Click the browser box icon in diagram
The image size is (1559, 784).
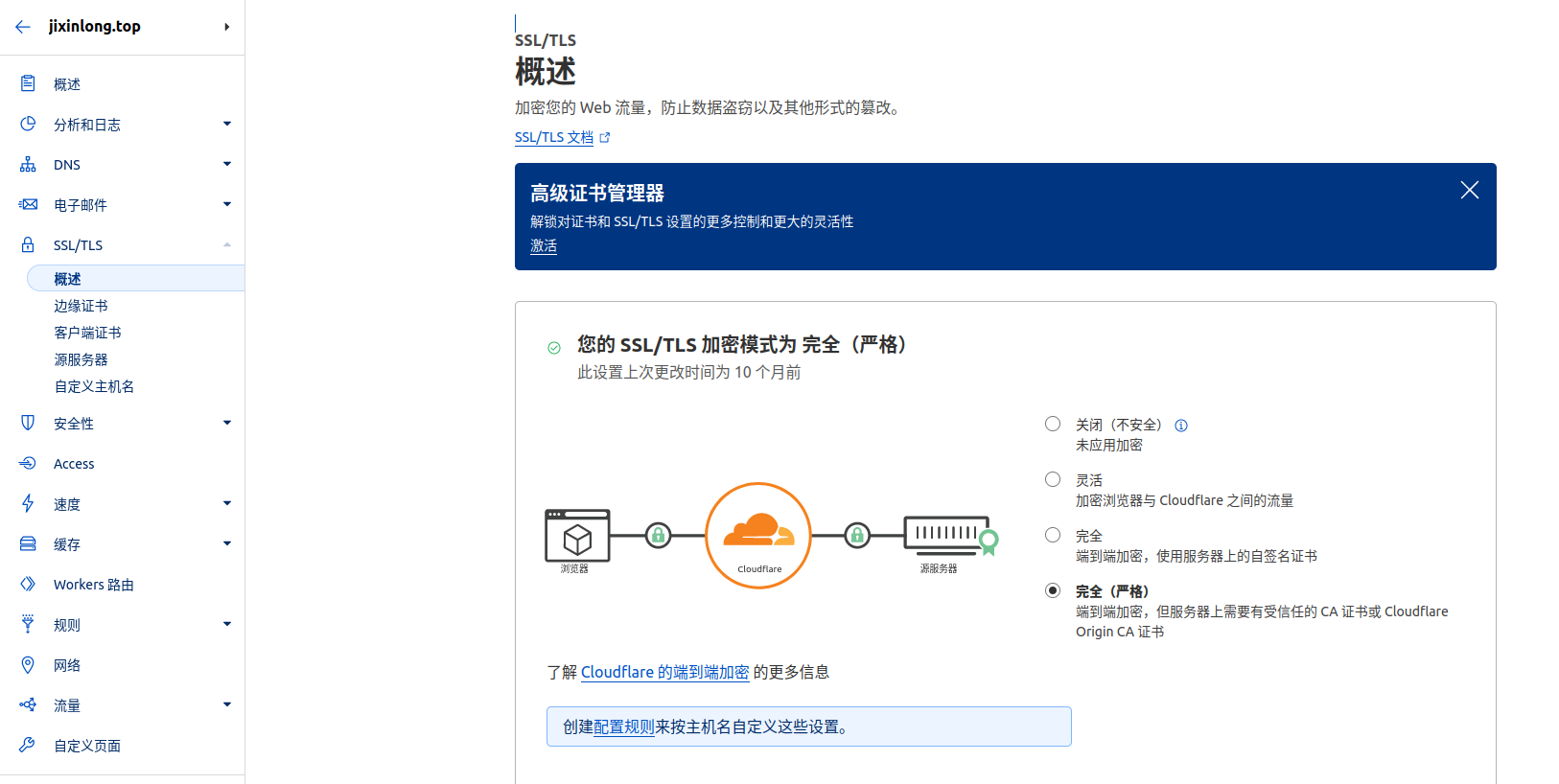577,535
